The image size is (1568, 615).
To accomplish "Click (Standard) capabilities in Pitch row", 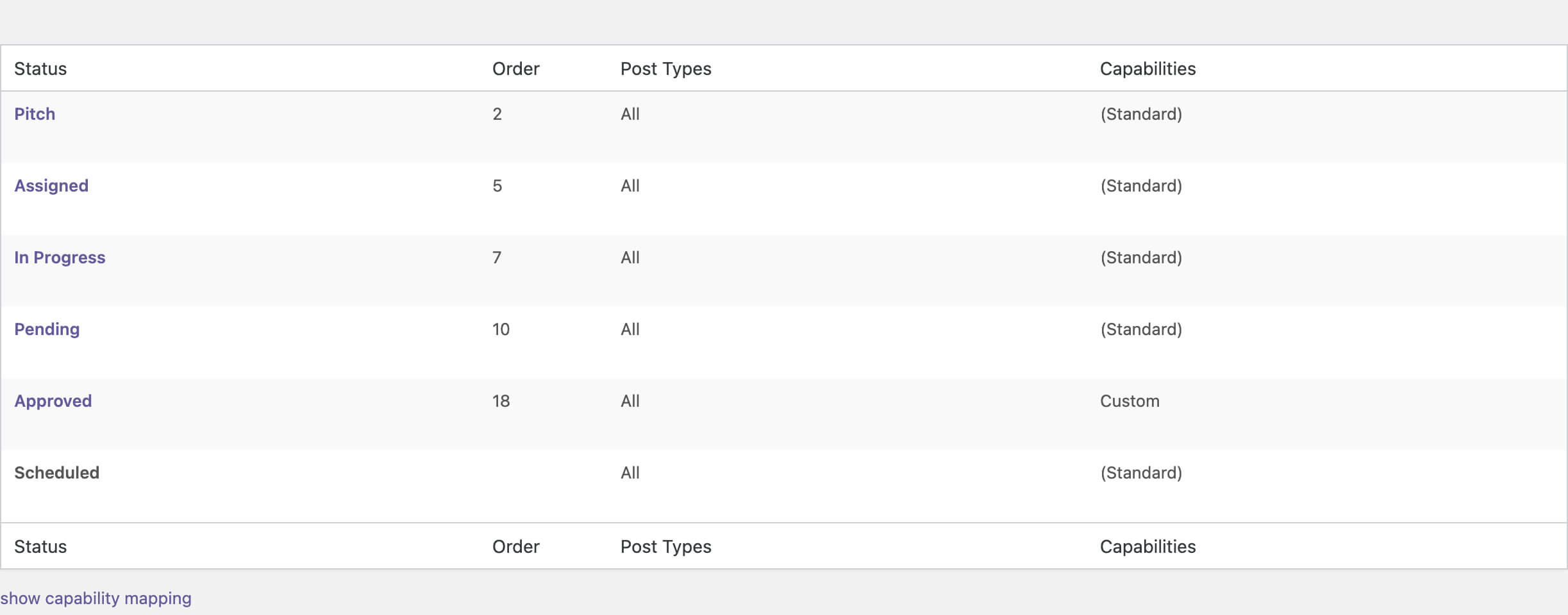I will pos(1141,114).
